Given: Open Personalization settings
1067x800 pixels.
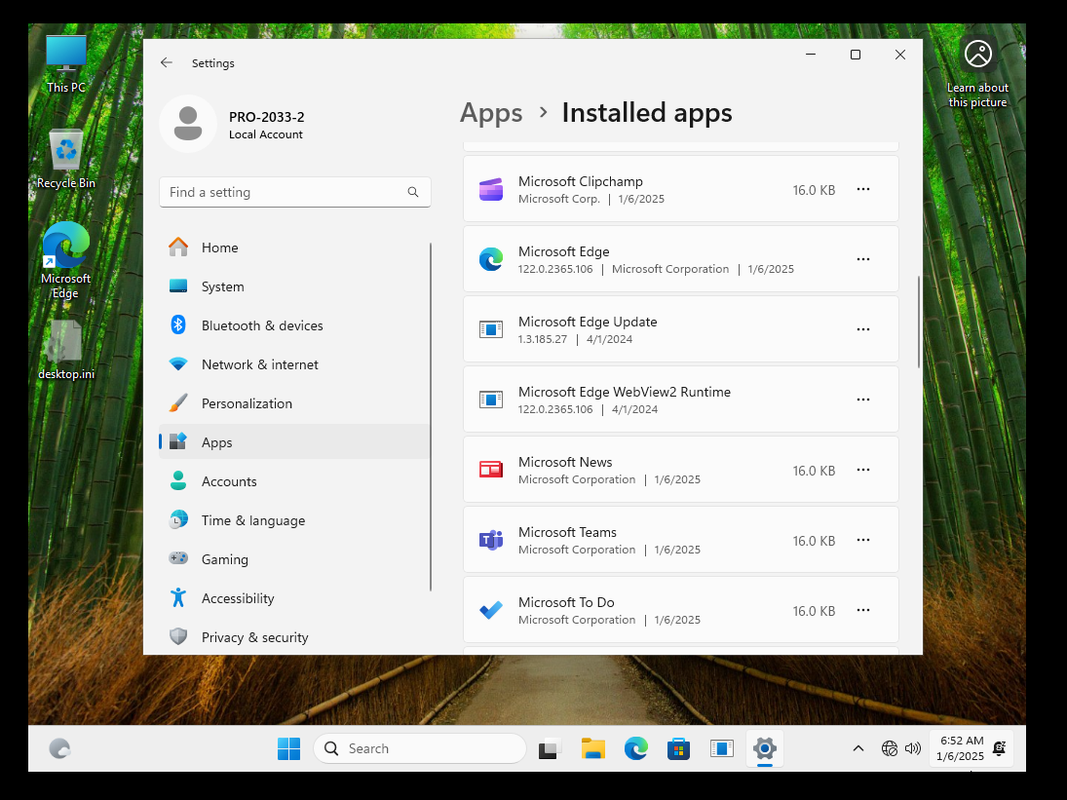Looking at the screenshot, I should coord(294,403).
